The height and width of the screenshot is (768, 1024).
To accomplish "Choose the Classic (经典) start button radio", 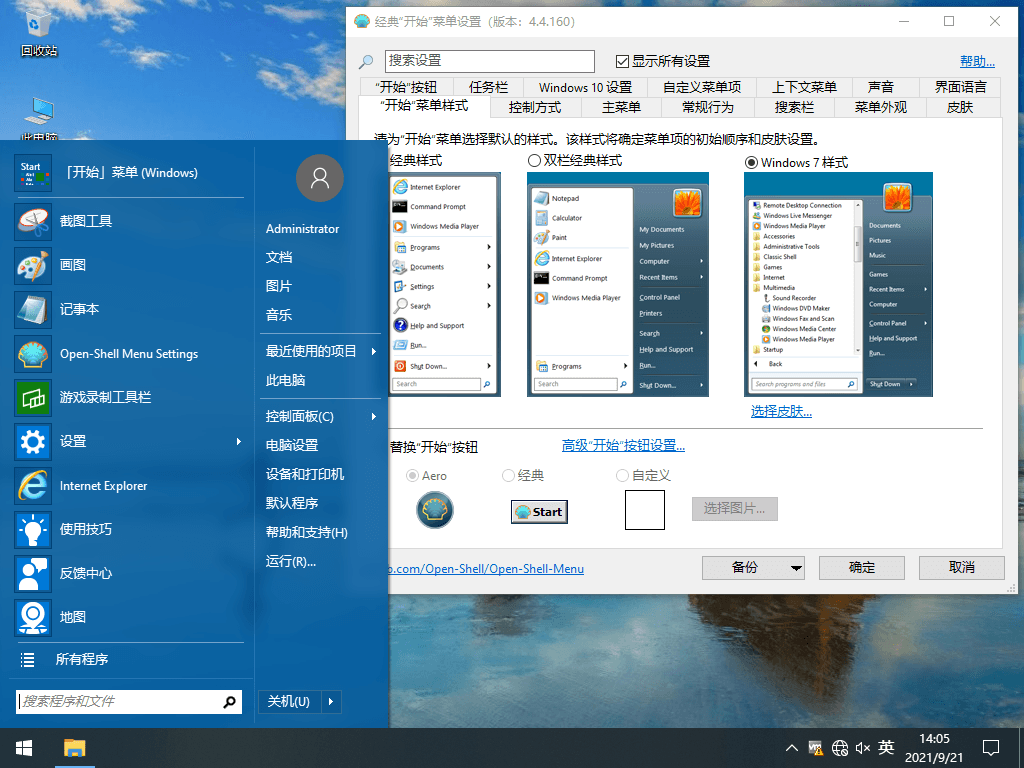I will 508,476.
